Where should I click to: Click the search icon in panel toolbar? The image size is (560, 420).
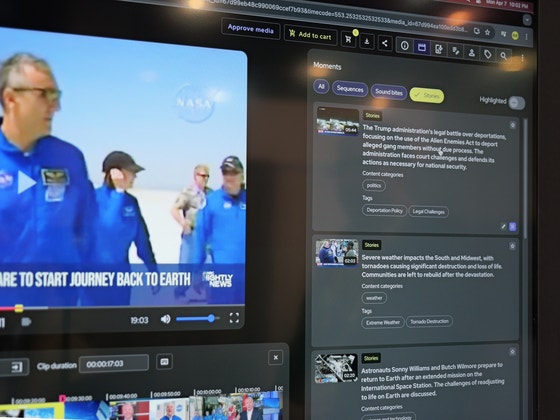pyautogui.click(x=504, y=56)
